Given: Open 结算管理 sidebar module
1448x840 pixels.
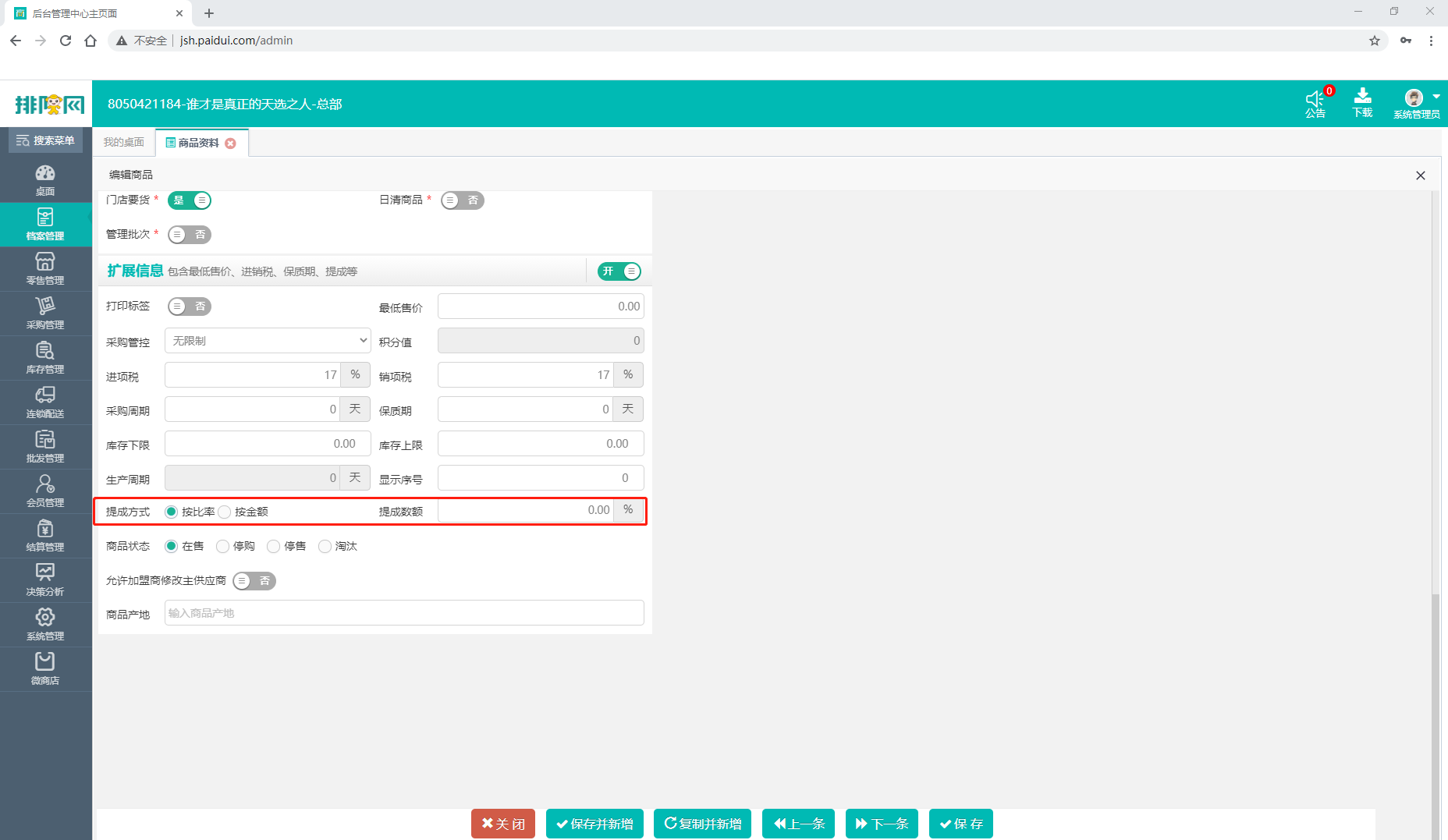Looking at the screenshot, I should [45, 536].
